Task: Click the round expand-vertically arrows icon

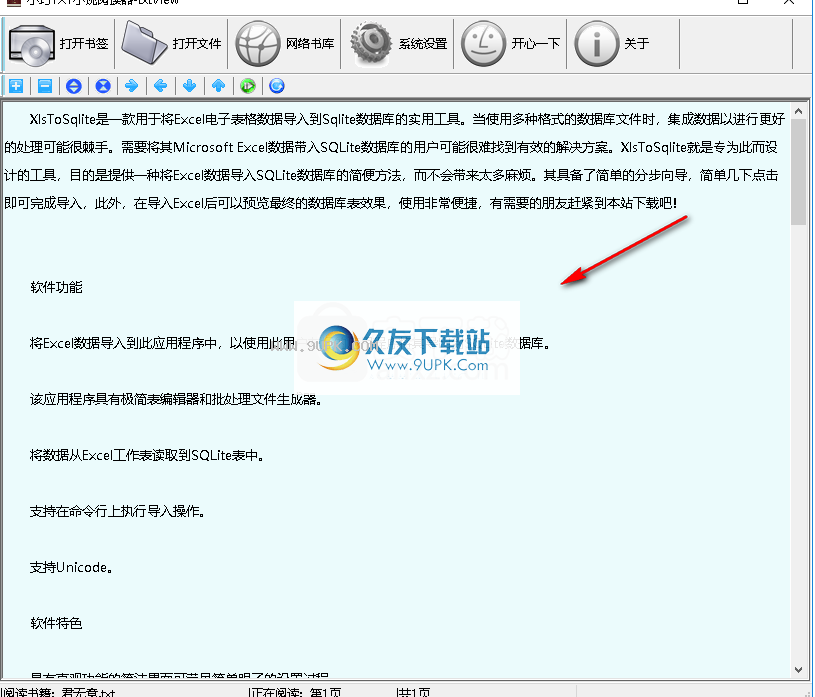Action: (x=74, y=86)
